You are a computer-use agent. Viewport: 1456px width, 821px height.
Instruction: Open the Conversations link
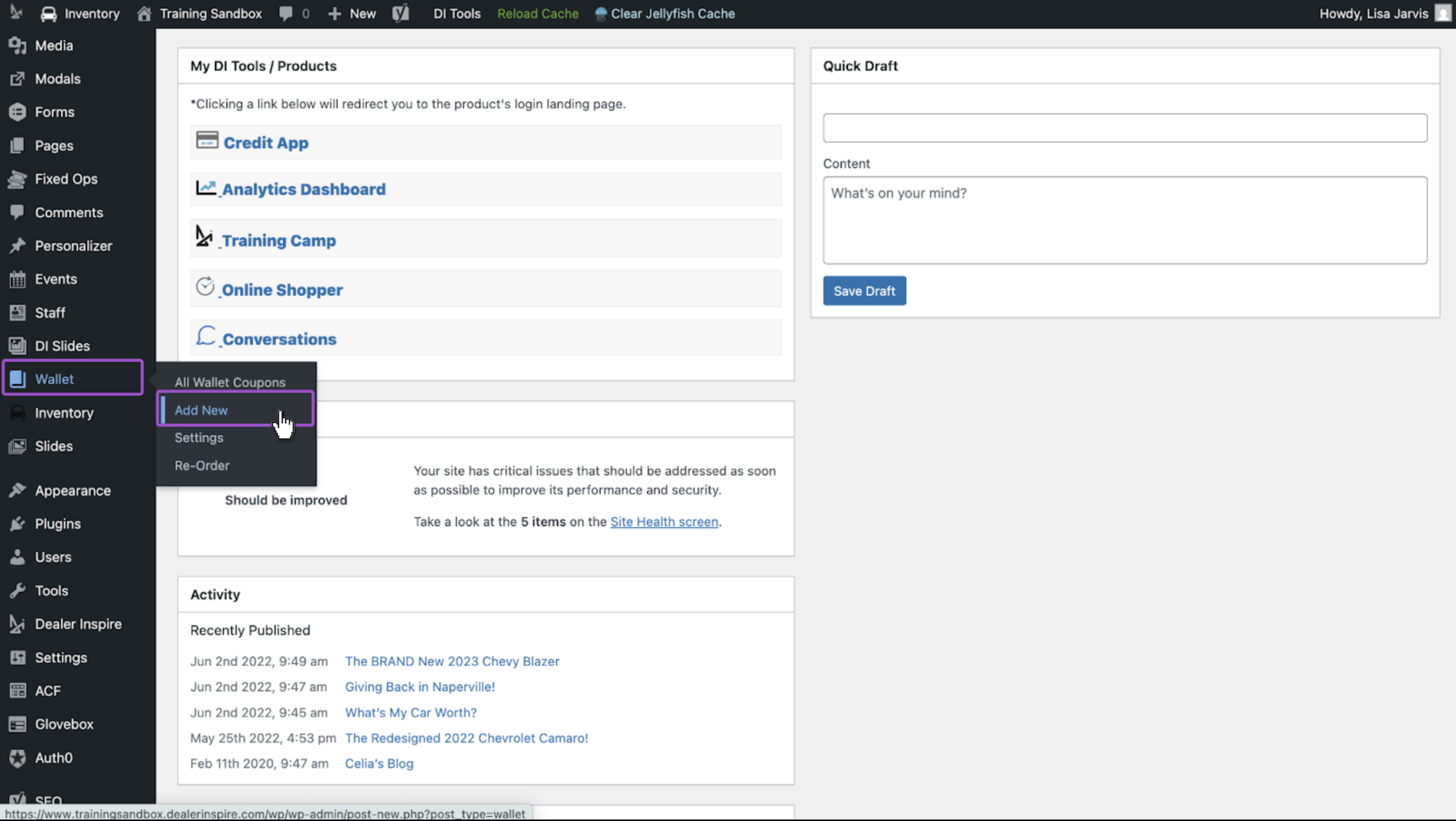click(279, 339)
